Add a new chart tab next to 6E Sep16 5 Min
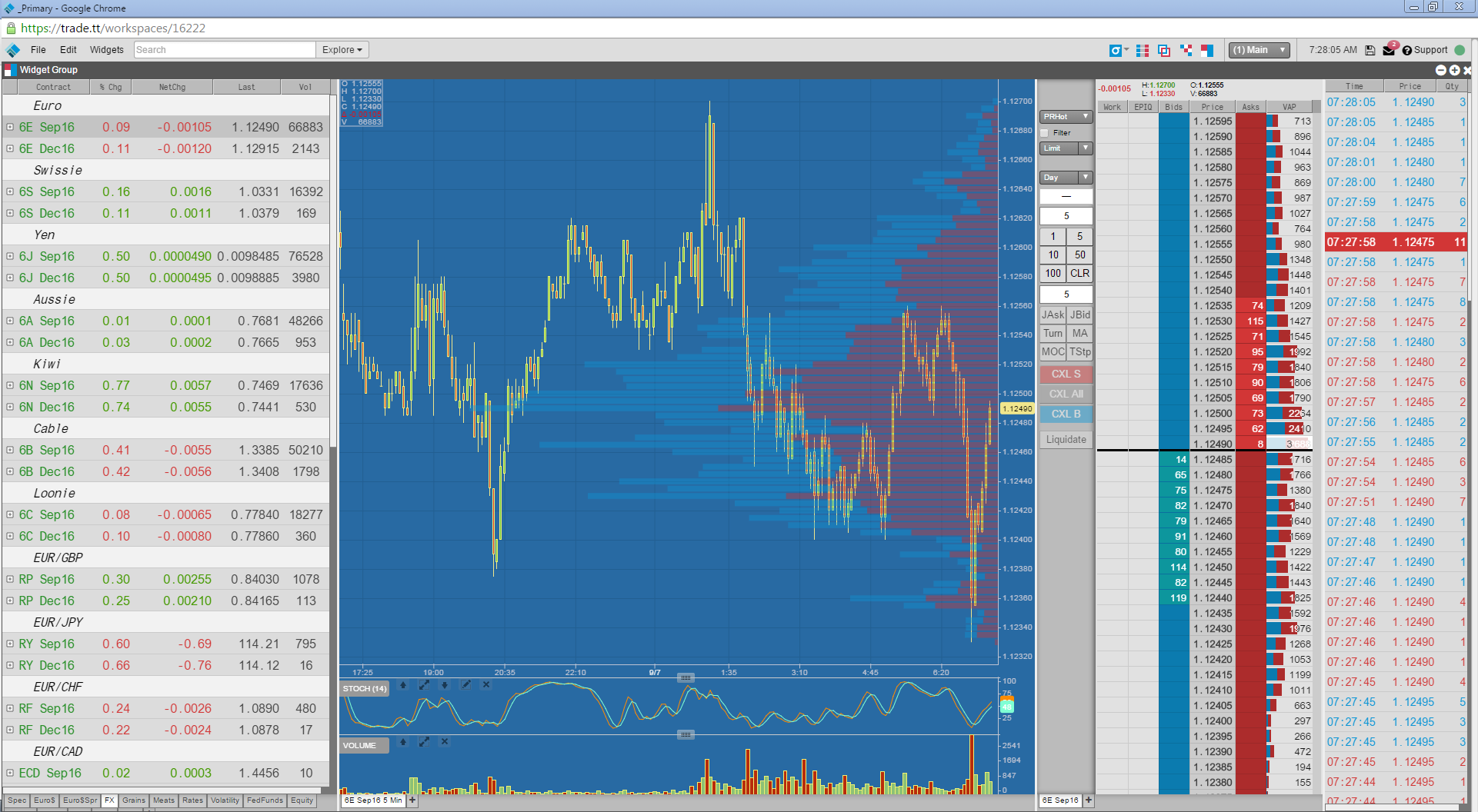Viewport: 1478px width, 812px height. click(412, 800)
